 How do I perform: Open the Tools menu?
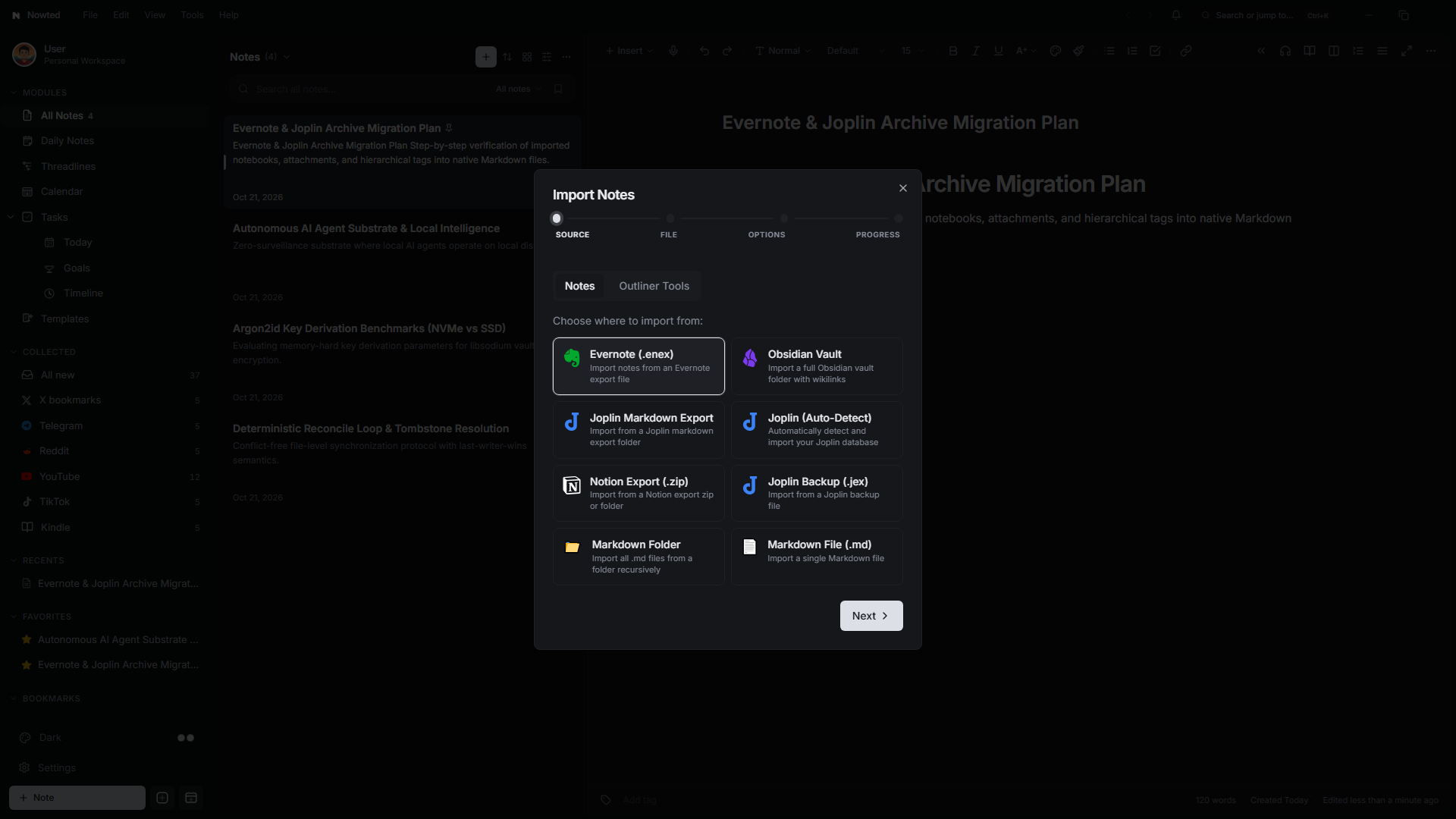[x=192, y=15]
